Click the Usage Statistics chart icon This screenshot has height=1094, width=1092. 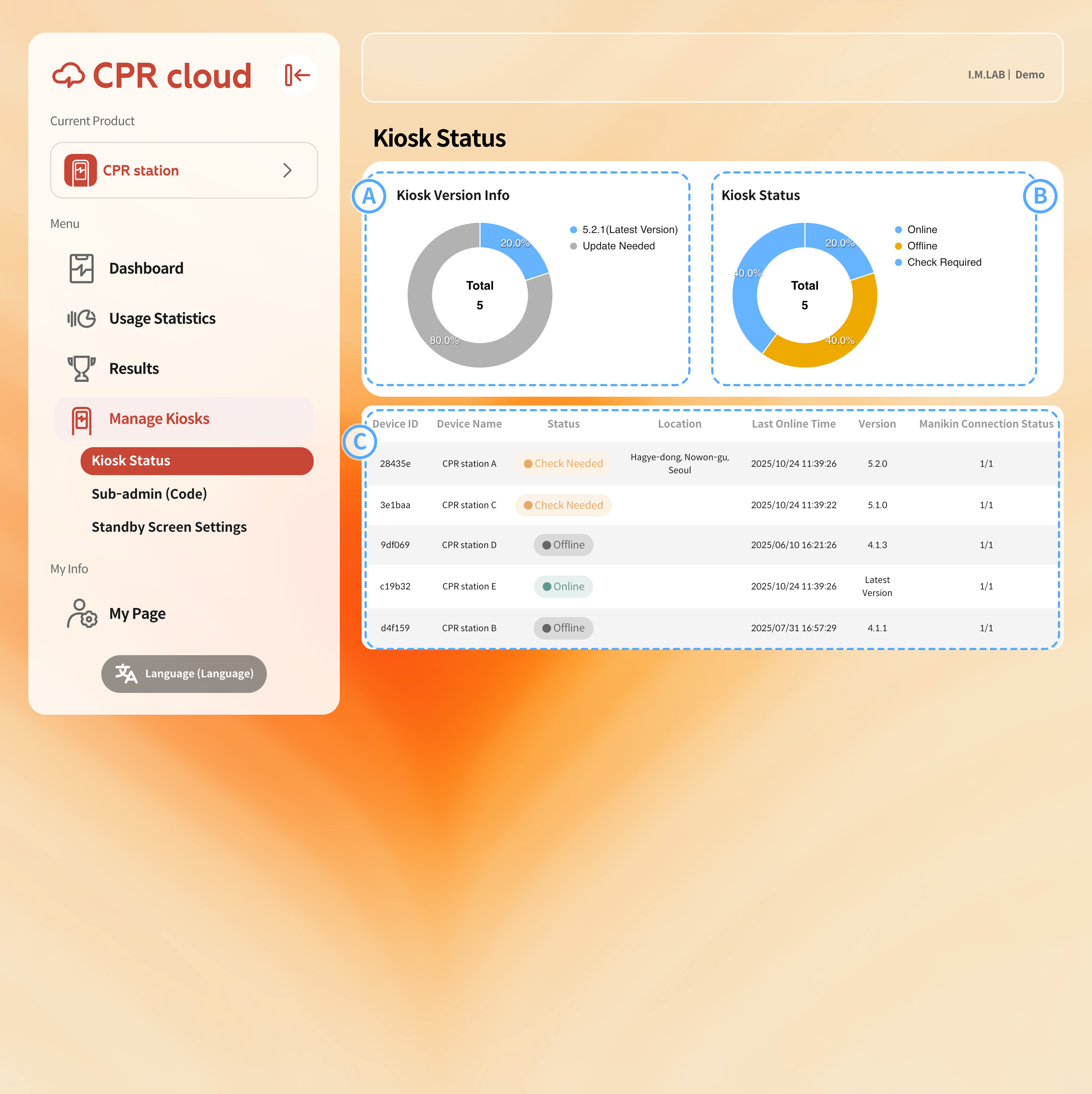82,319
